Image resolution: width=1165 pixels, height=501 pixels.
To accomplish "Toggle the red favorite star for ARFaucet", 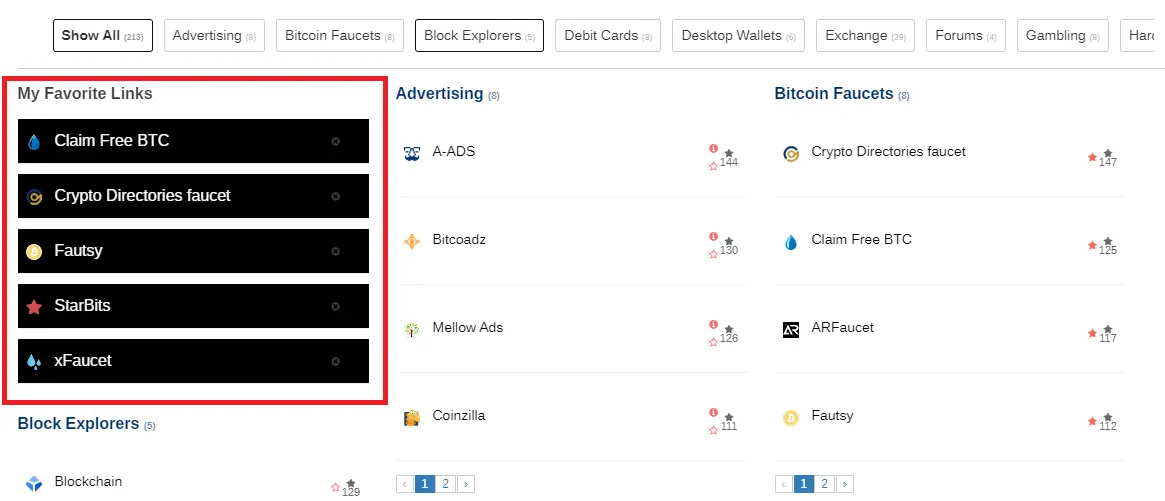I will point(1092,333).
